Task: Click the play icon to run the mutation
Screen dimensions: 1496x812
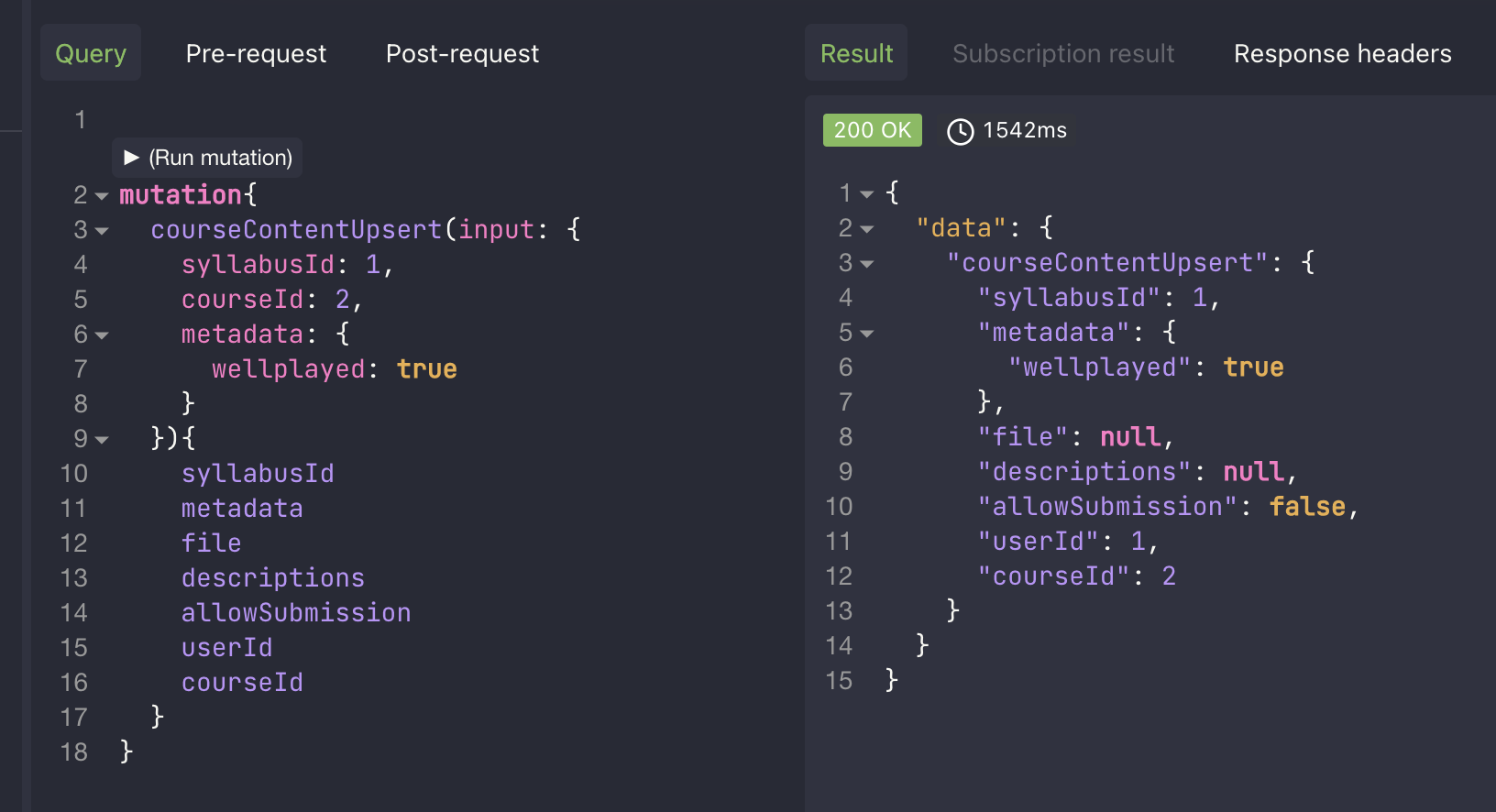Action: [131, 157]
